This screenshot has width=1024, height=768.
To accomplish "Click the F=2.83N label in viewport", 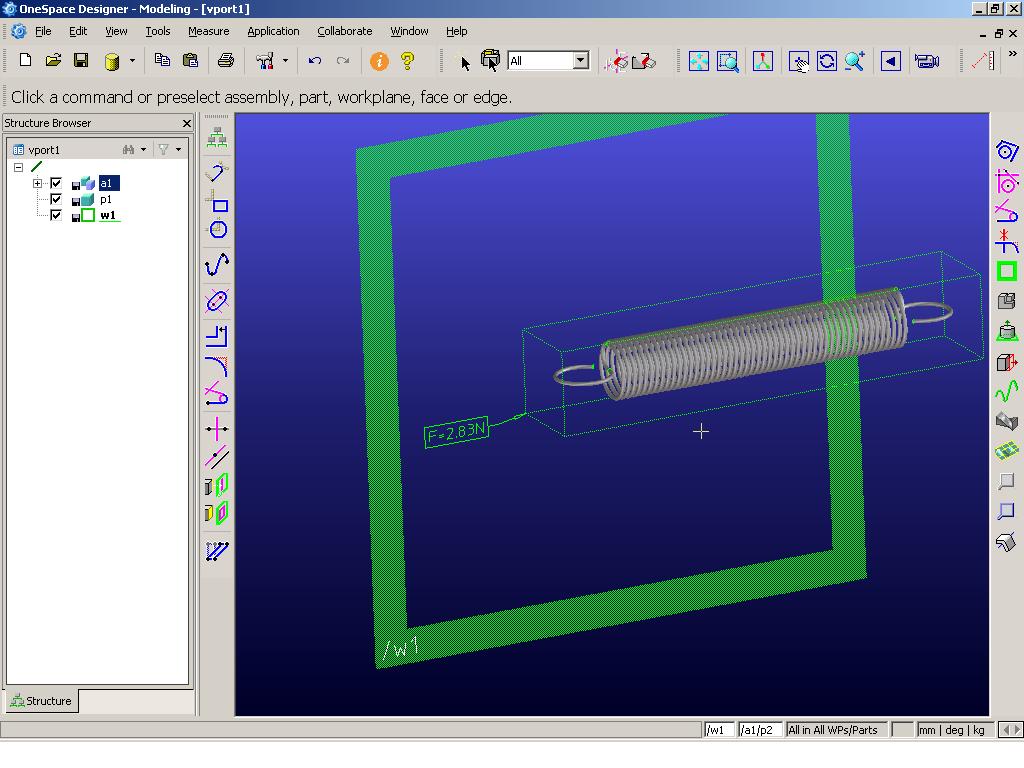I will click(x=456, y=432).
